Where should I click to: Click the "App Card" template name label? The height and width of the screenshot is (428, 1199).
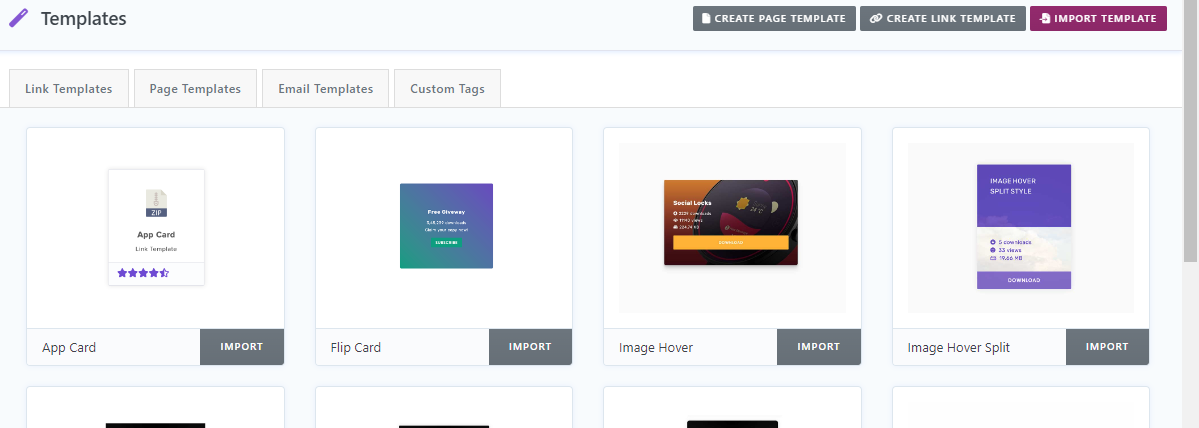[x=69, y=348]
